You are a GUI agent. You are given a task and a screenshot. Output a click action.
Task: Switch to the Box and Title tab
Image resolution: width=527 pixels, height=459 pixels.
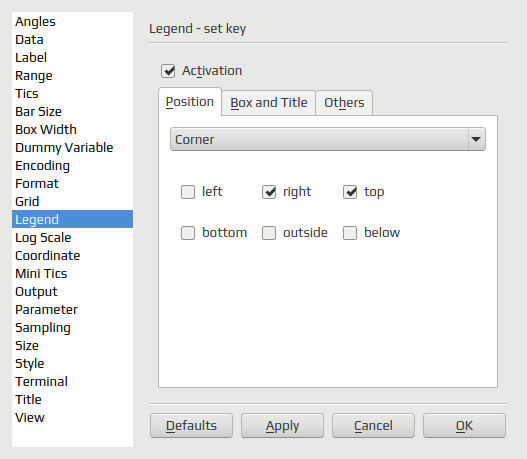(269, 103)
